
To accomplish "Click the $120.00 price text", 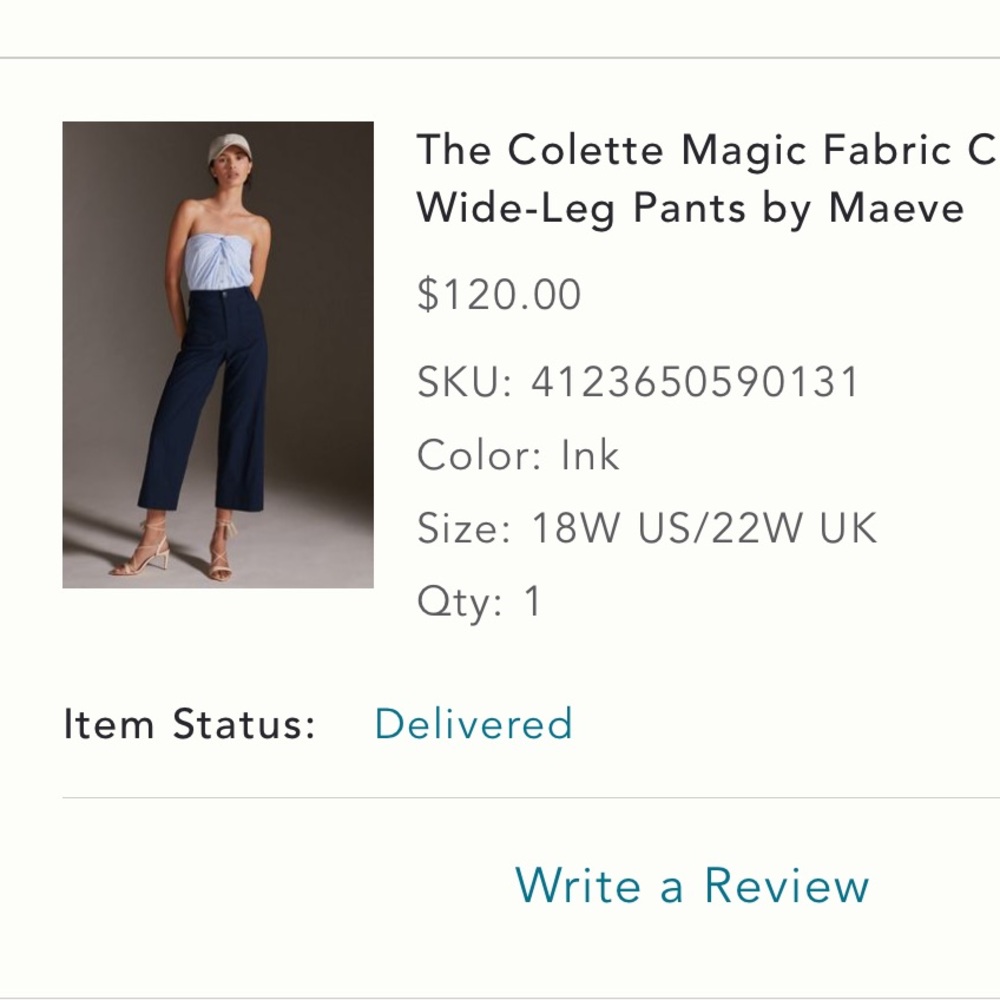I will coord(499,292).
